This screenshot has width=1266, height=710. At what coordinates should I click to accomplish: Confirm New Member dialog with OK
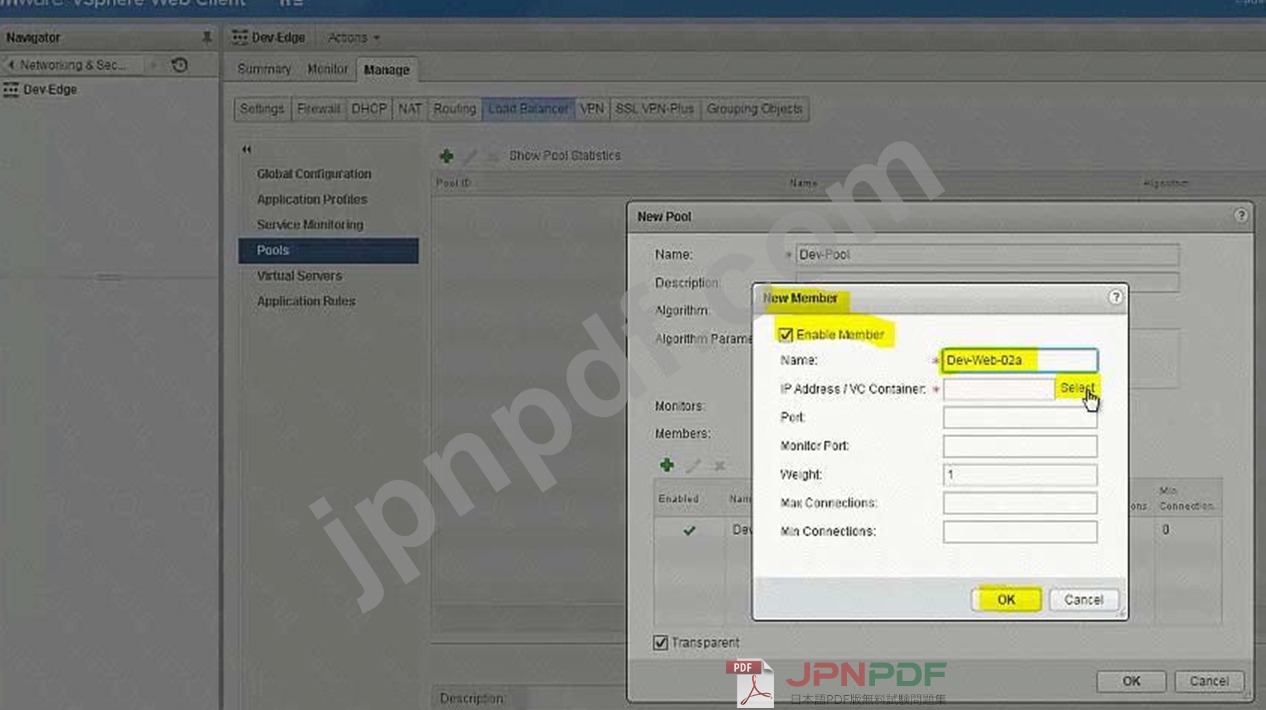point(1006,599)
